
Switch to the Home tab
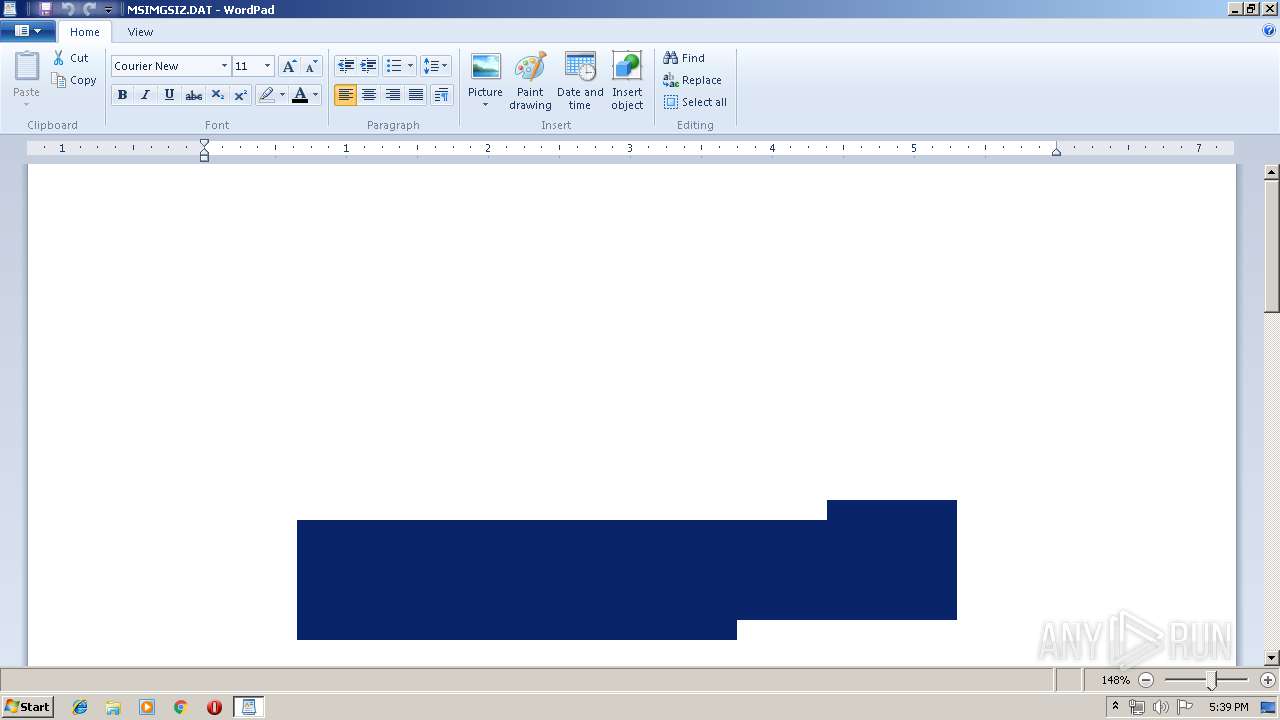pyautogui.click(x=85, y=32)
